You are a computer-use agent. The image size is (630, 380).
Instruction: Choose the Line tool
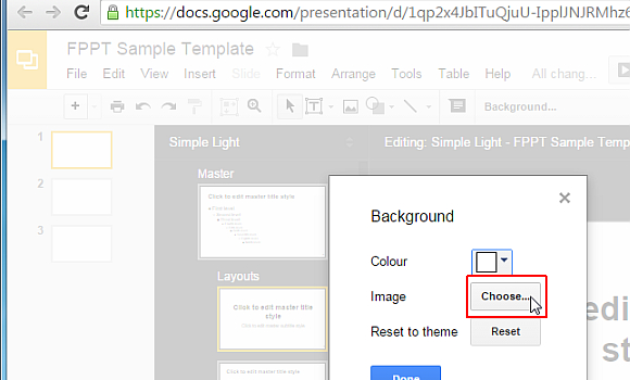[411, 106]
